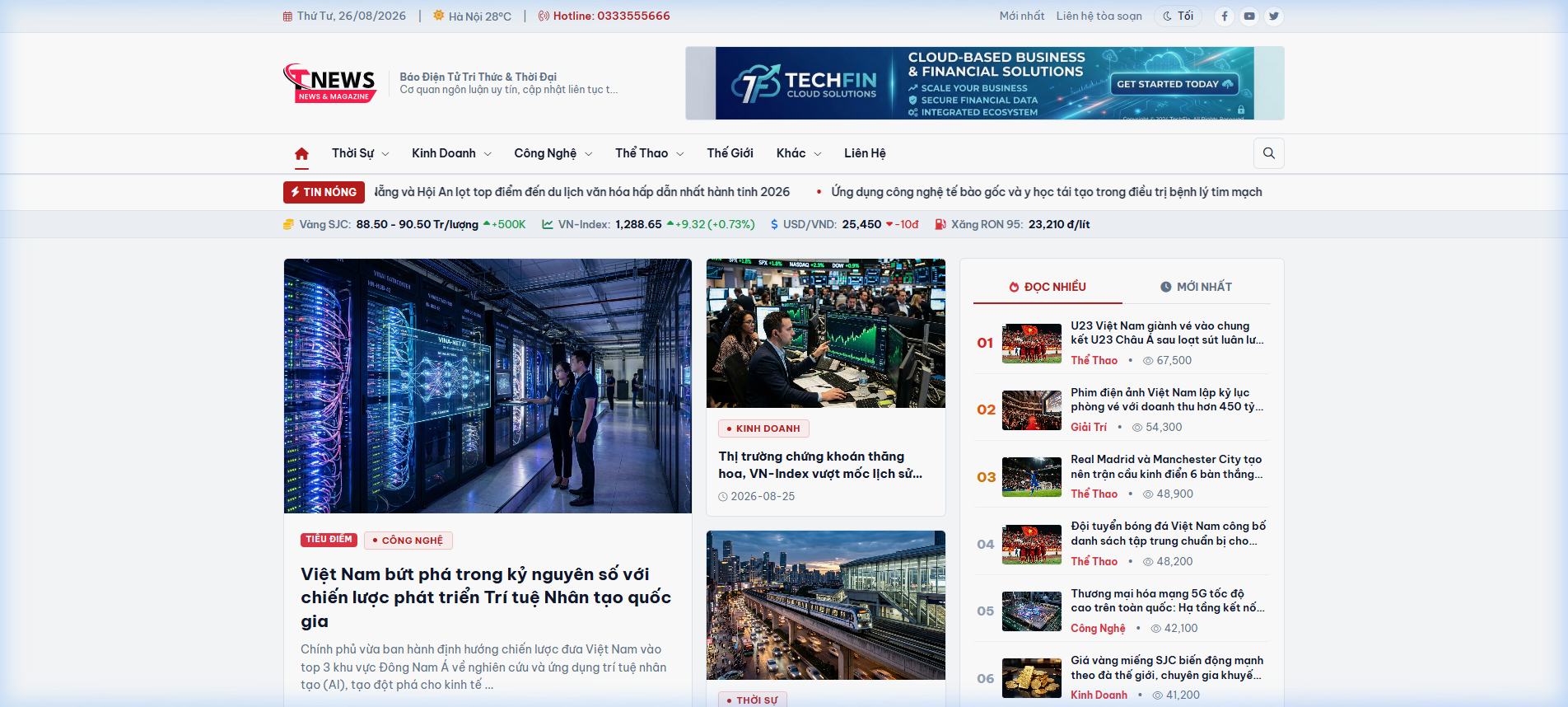Viewport: 1568px width, 707px height.
Task: Click the KINH DOANH category tag
Action: coord(763,428)
